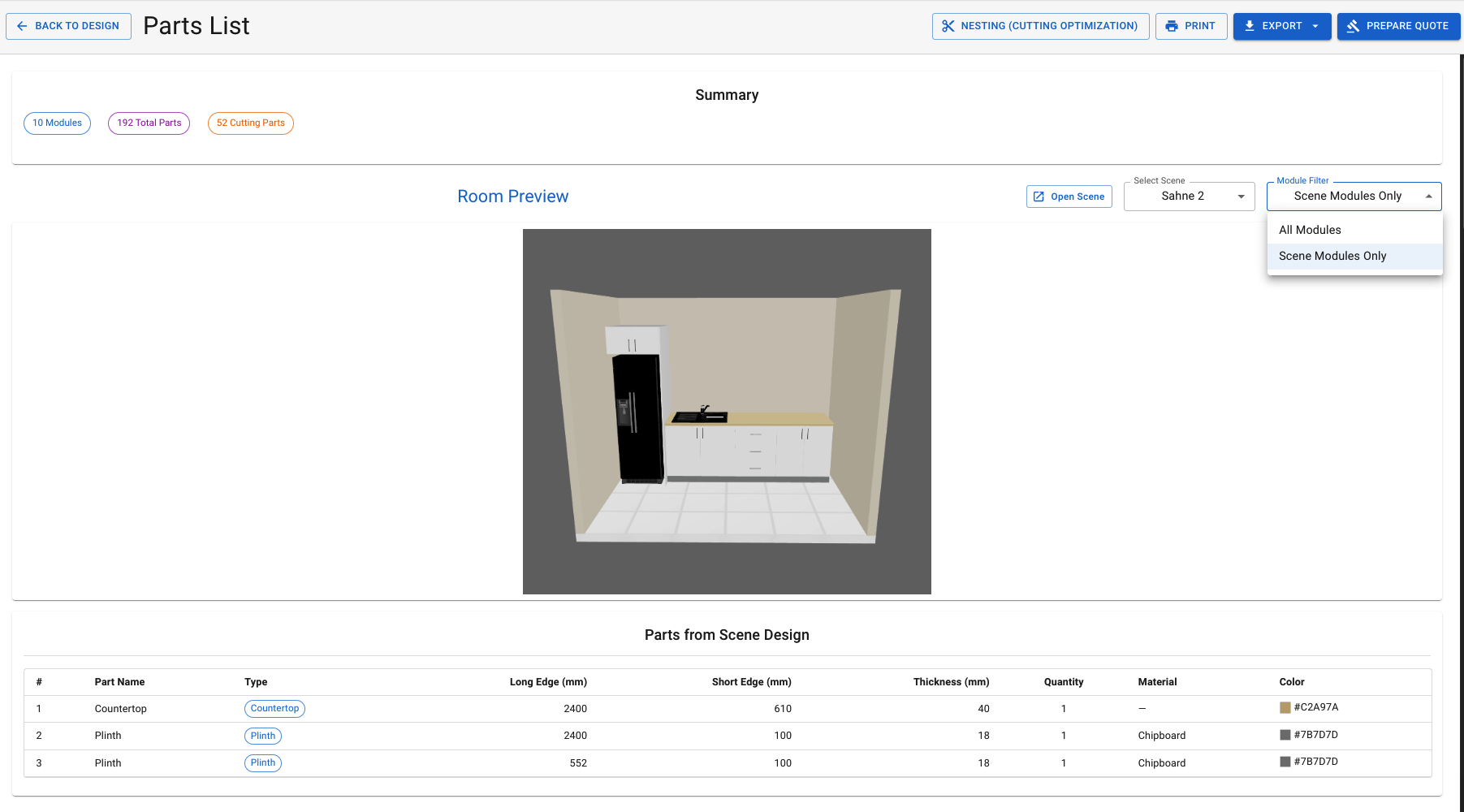Image resolution: width=1464 pixels, height=812 pixels.
Task: Click the #7B7D7D swatch in row 2
Action: pyautogui.click(x=1285, y=735)
